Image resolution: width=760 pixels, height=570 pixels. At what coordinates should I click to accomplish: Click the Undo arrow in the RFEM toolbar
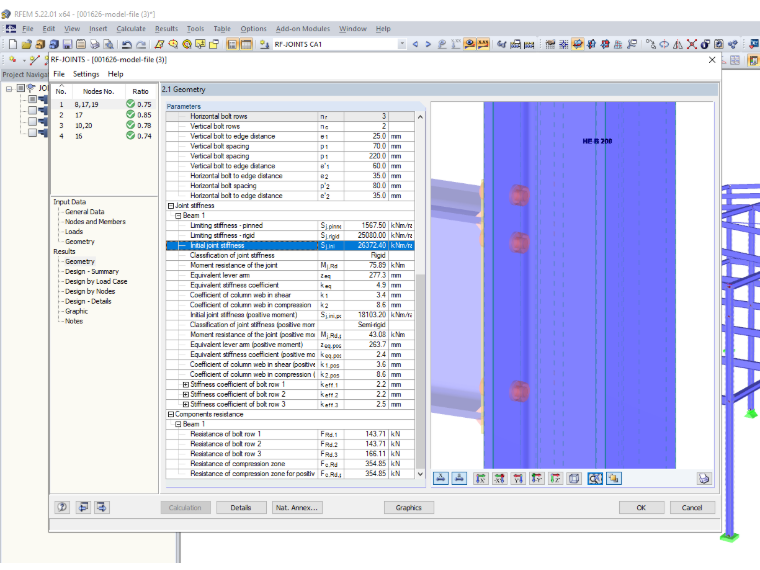tap(127, 44)
